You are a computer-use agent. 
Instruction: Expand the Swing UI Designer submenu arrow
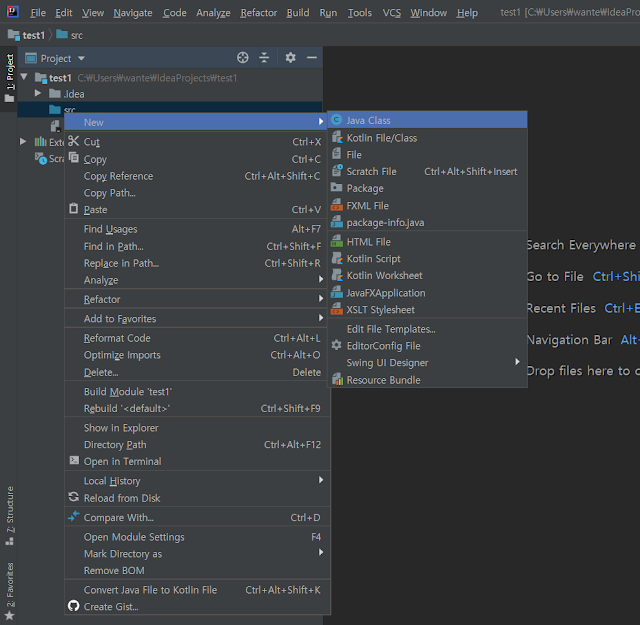(518, 362)
